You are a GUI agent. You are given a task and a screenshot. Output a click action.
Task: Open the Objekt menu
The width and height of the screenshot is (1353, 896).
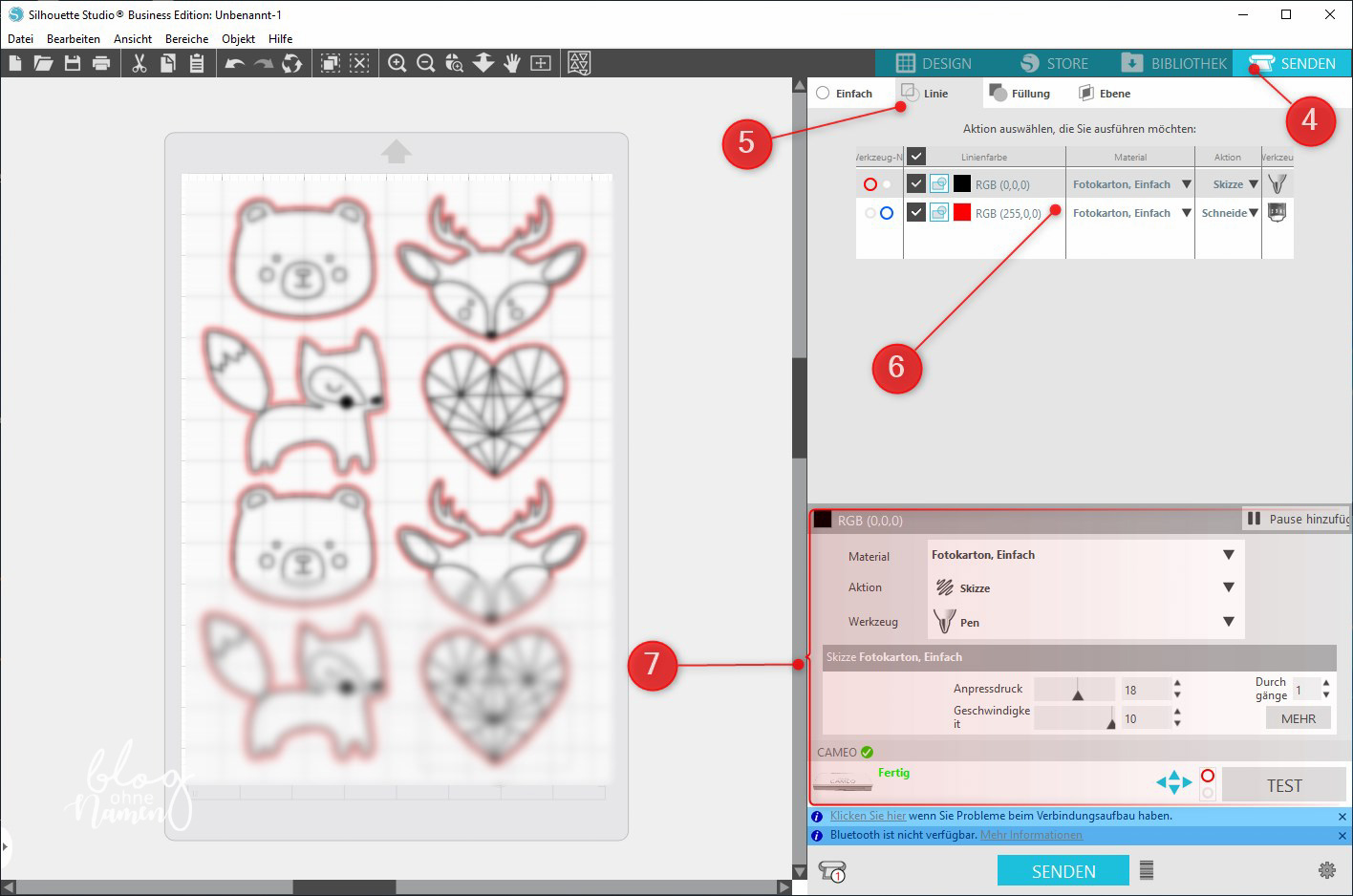click(238, 39)
